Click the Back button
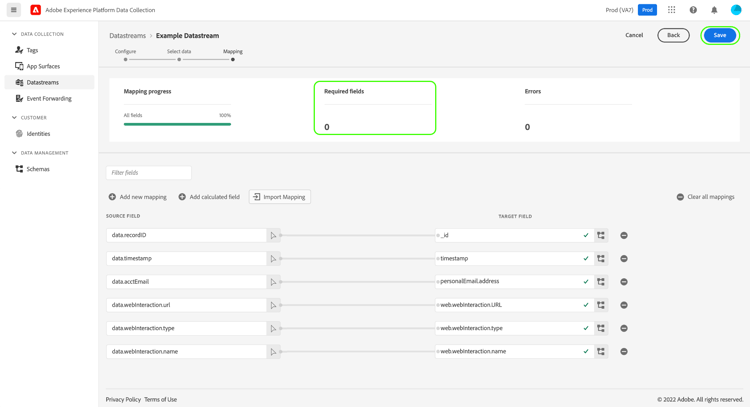This screenshot has width=750, height=407. click(x=673, y=35)
